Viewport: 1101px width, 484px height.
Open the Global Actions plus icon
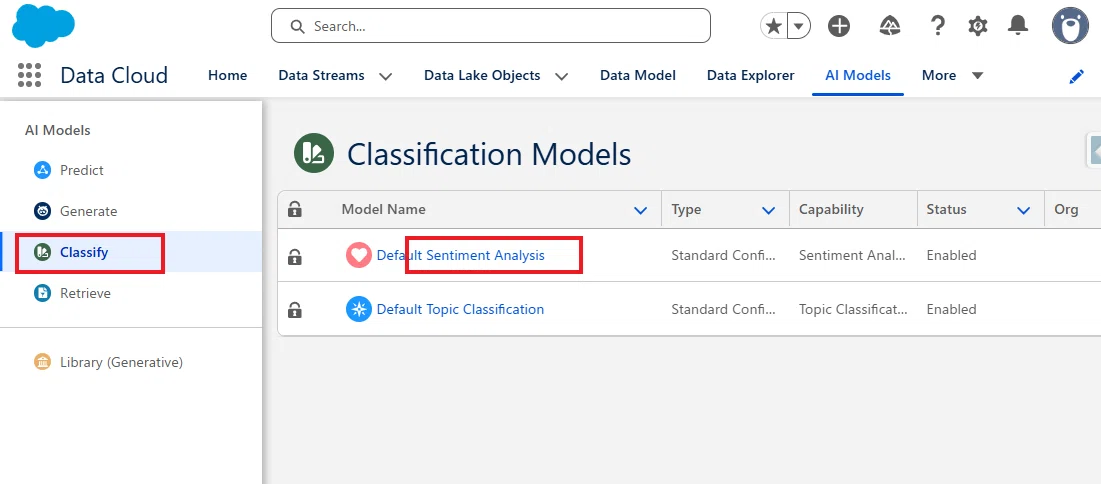click(x=839, y=27)
